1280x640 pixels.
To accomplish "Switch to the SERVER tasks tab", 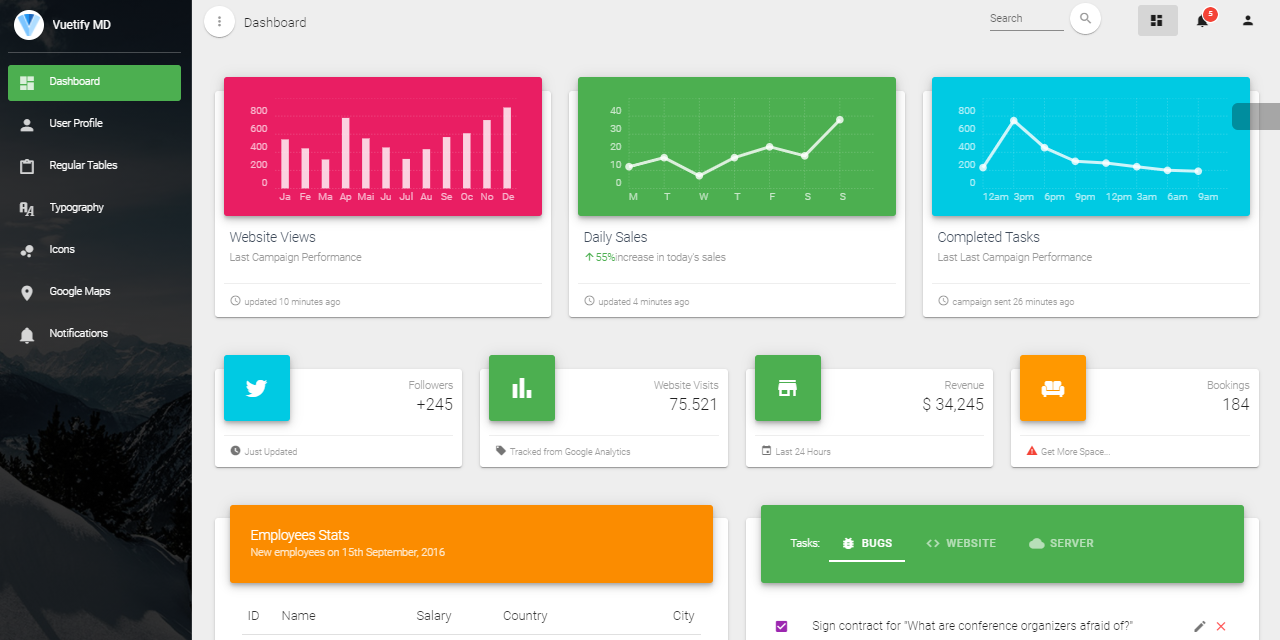I will coord(1061,543).
